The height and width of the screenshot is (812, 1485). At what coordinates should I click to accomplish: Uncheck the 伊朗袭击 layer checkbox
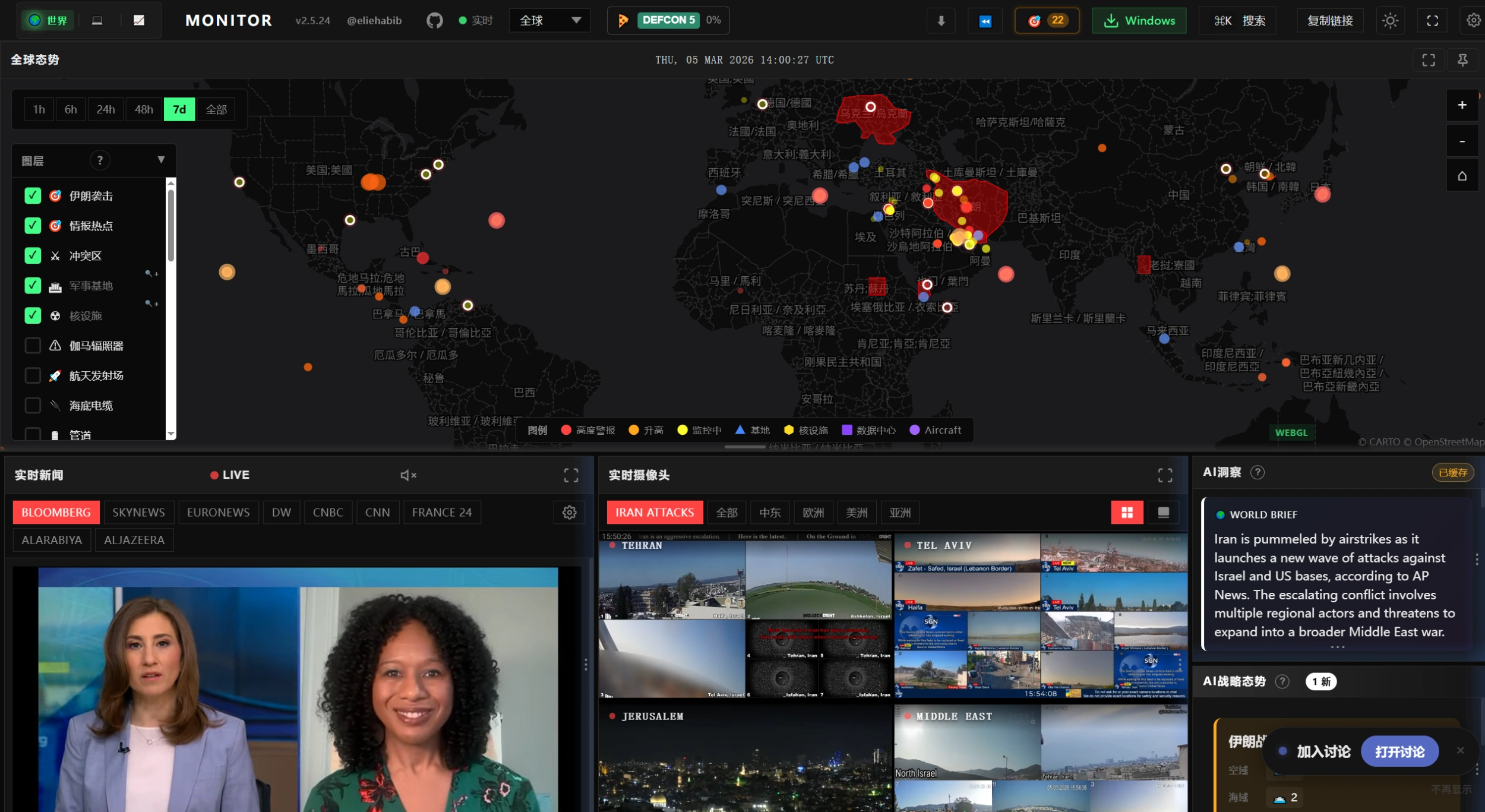coord(33,196)
